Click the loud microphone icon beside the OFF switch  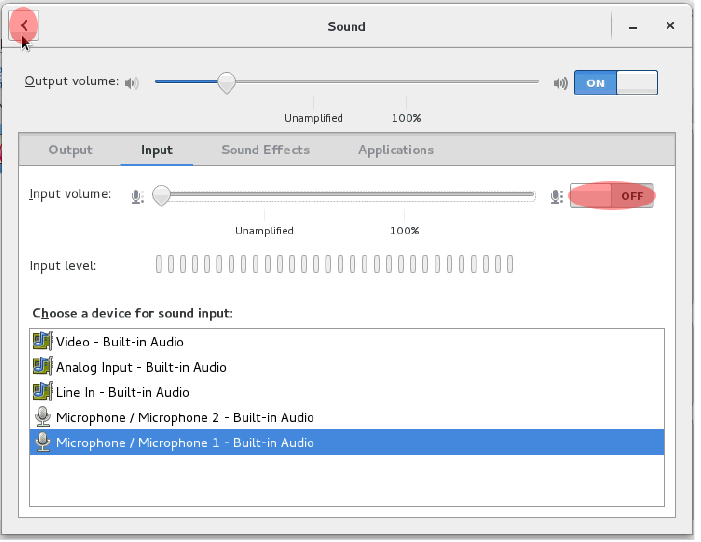557,197
